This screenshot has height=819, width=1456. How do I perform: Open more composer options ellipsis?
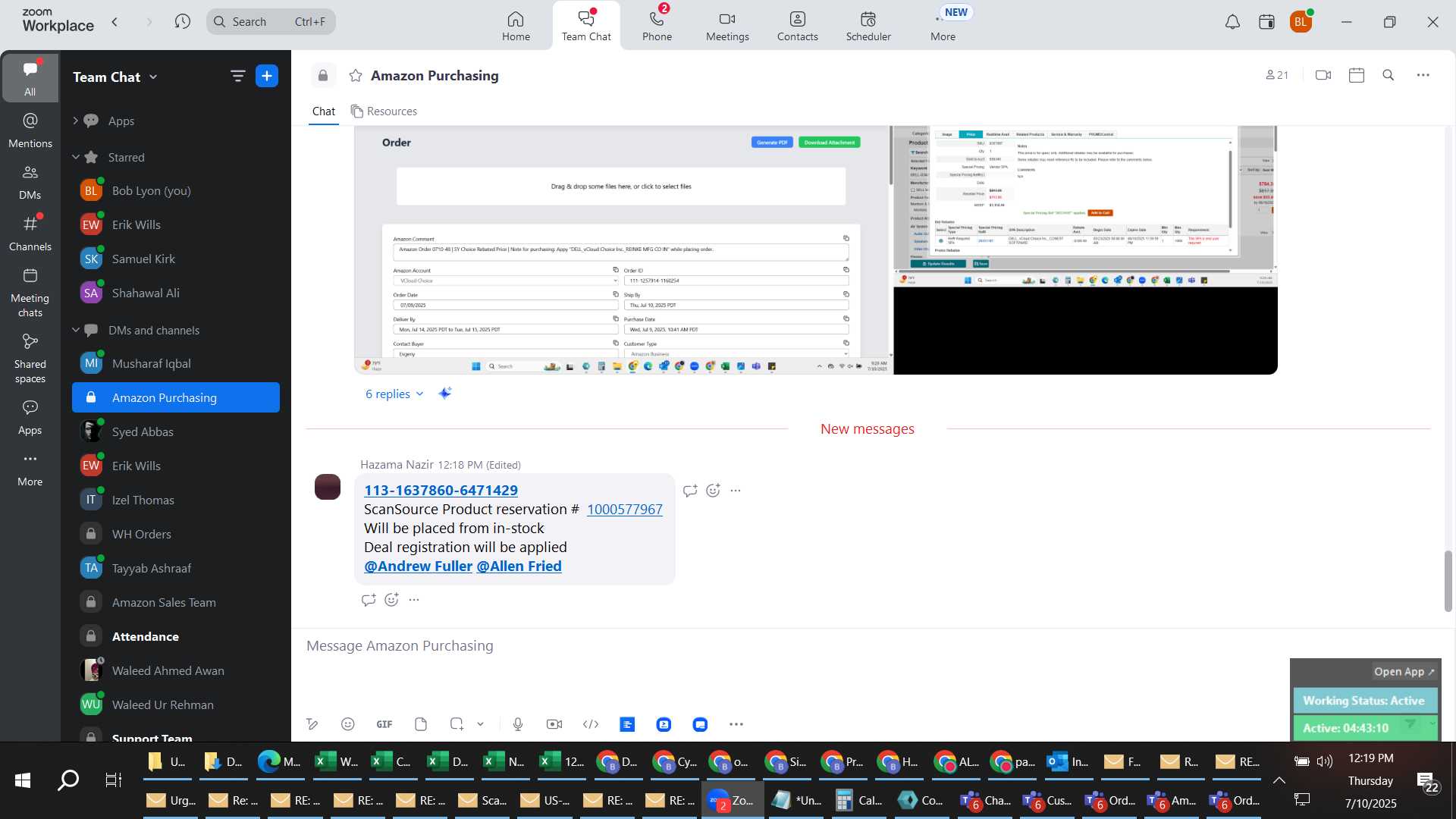(736, 724)
